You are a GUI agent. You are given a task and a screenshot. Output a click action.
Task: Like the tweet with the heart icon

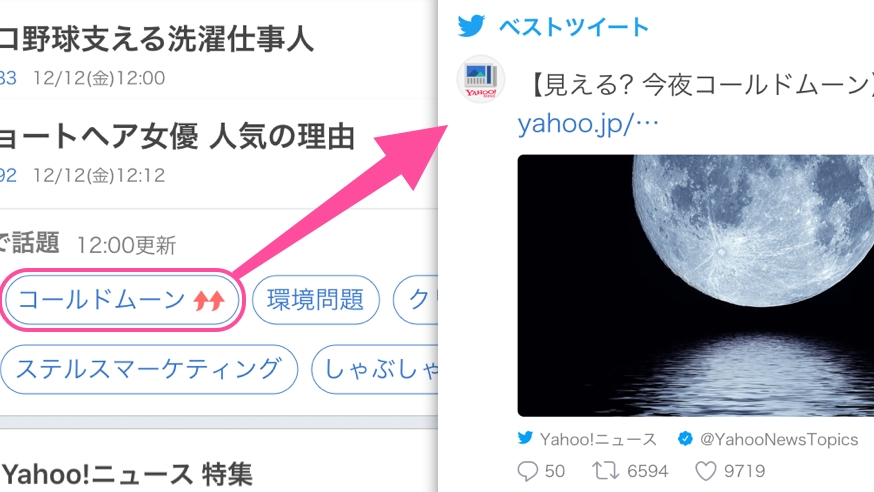coord(706,471)
